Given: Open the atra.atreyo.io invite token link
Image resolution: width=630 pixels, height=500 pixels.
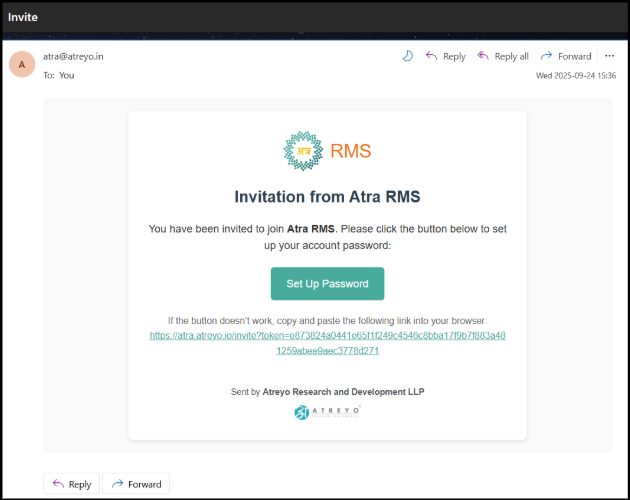Looking at the screenshot, I should tap(327, 343).
